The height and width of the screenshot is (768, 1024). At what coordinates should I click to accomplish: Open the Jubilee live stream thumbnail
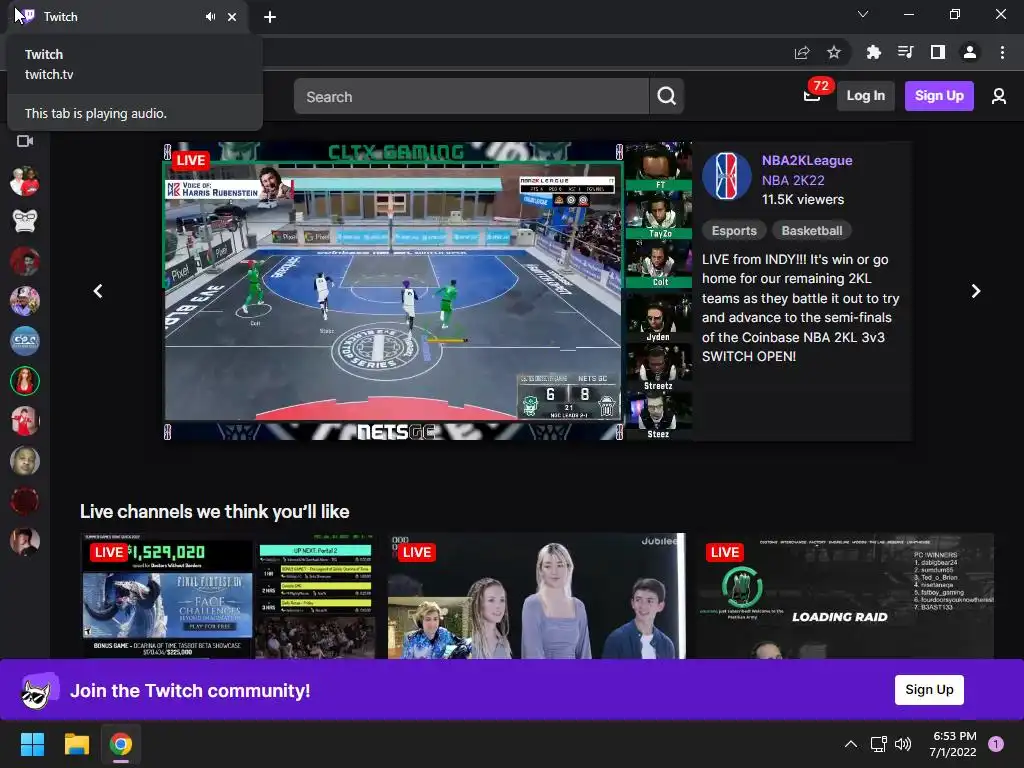[537, 596]
